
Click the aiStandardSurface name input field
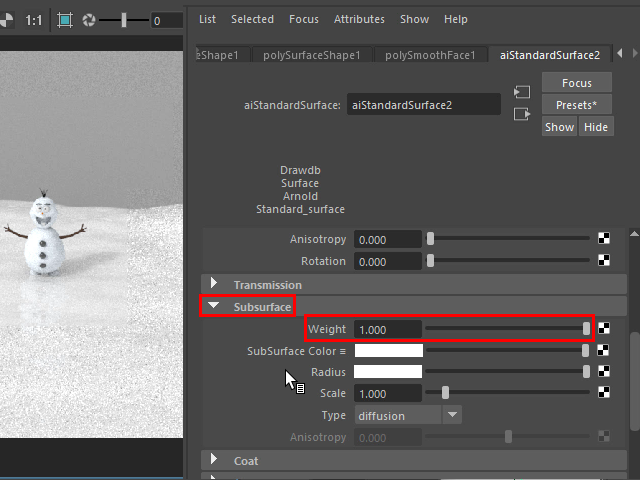(424, 104)
